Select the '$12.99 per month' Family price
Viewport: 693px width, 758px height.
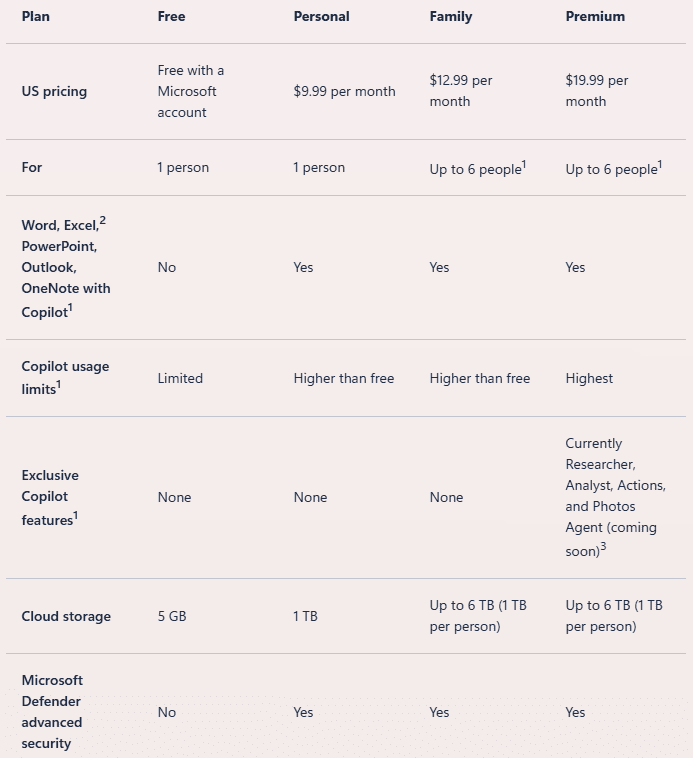[460, 91]
